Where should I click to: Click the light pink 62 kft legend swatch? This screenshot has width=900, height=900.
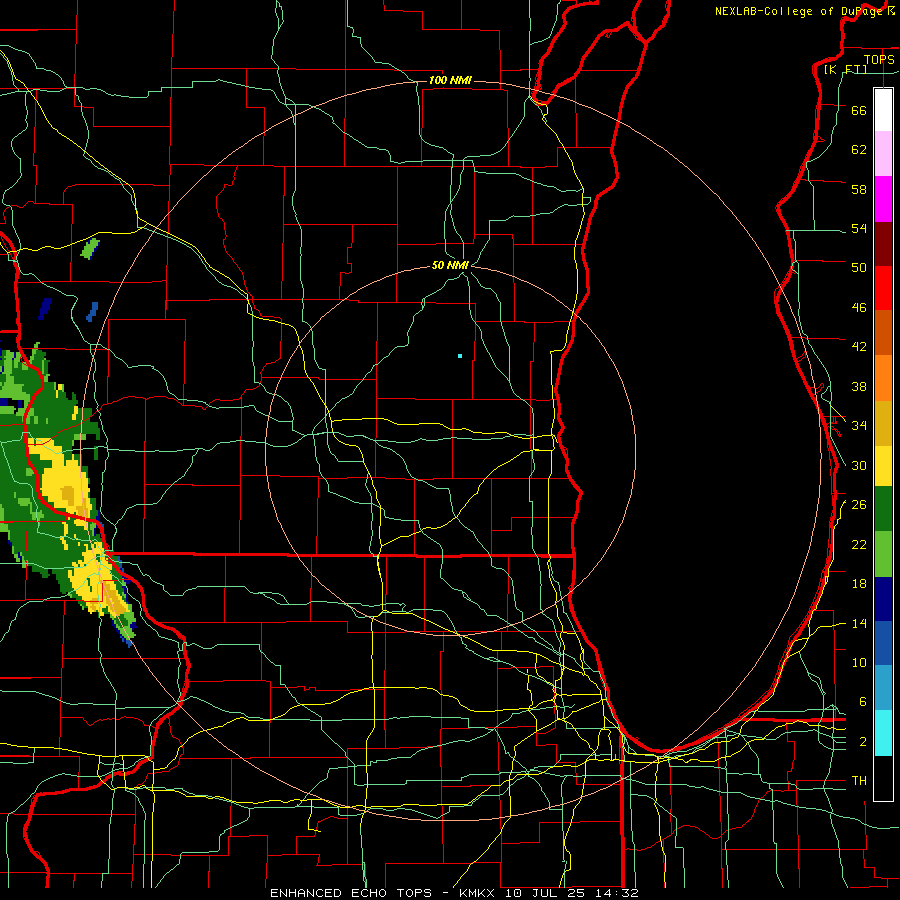point(883,154)
